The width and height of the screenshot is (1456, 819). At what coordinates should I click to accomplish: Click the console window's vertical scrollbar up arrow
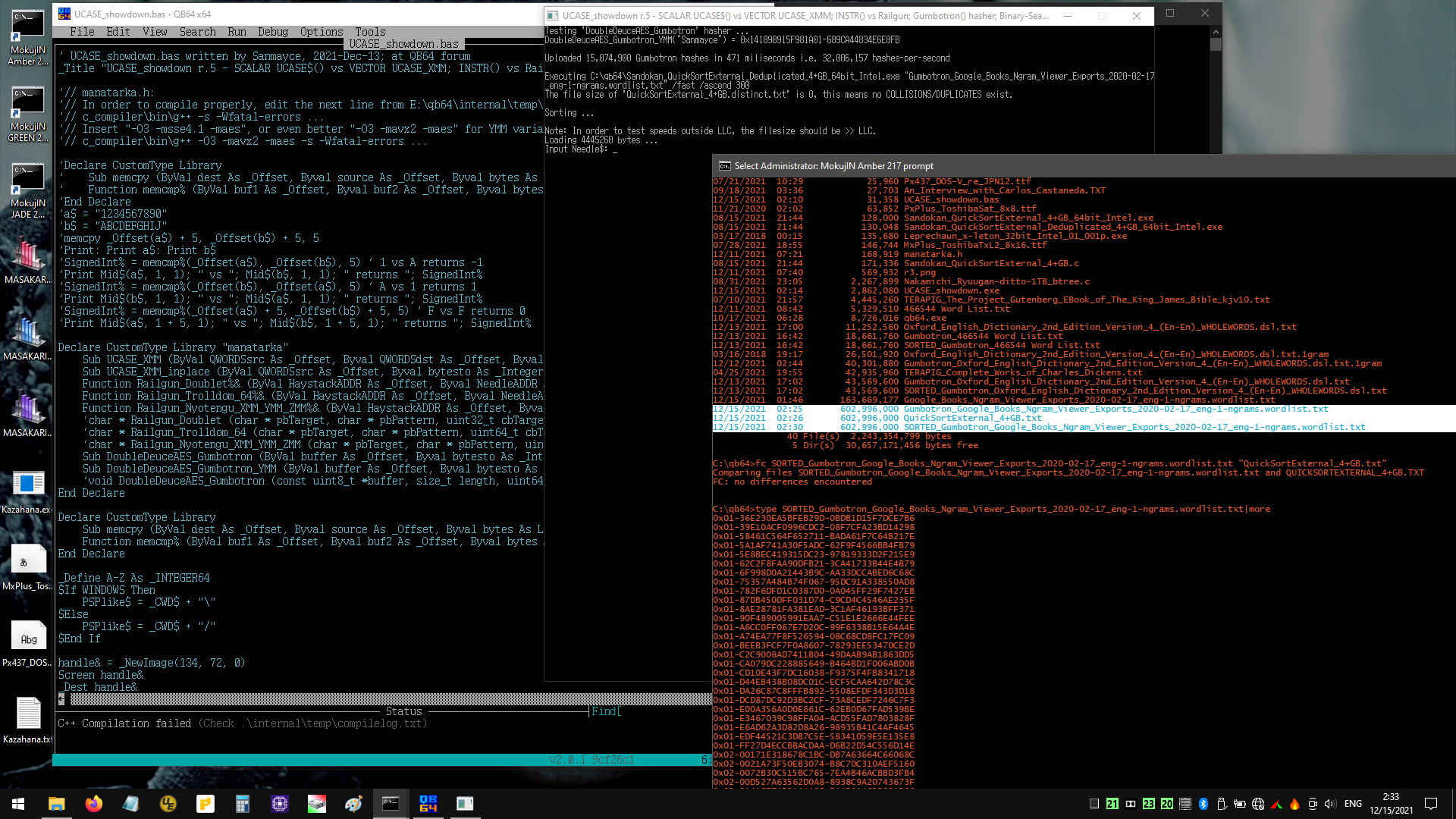coord(1216,32)
